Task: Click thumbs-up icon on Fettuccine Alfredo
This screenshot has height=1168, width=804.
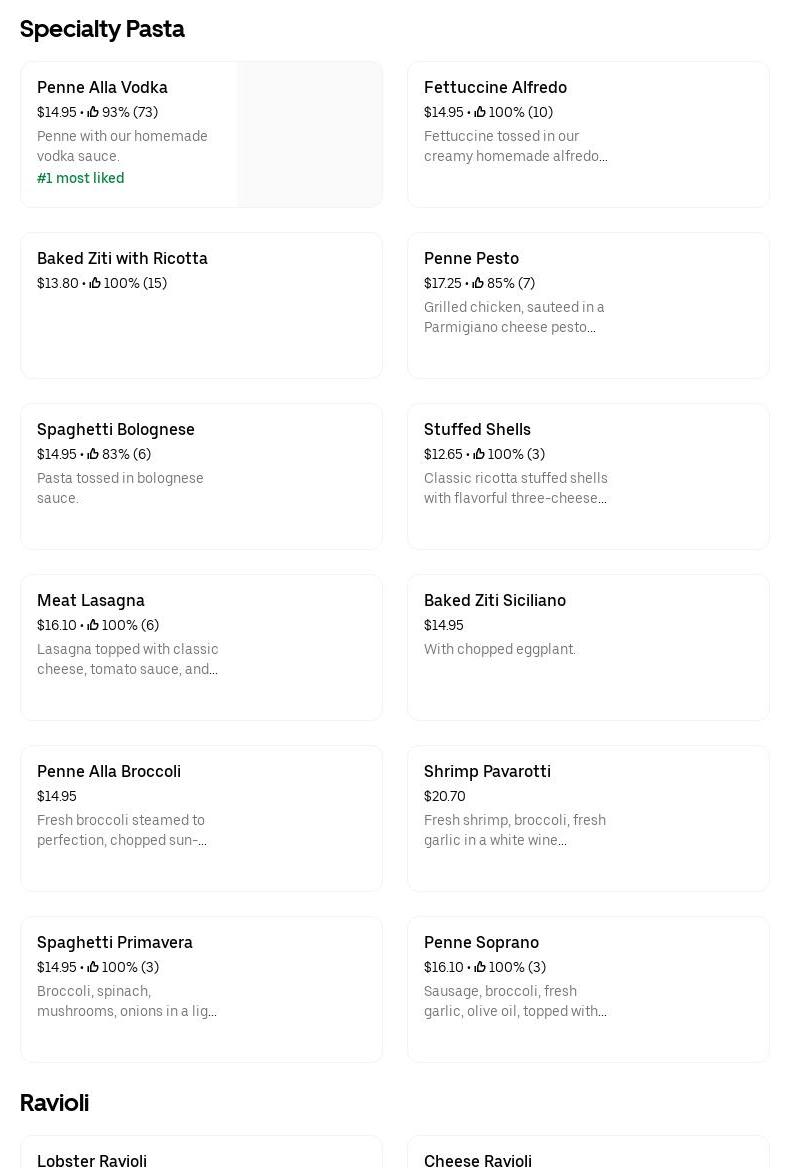Action: [x=480, y=113]
